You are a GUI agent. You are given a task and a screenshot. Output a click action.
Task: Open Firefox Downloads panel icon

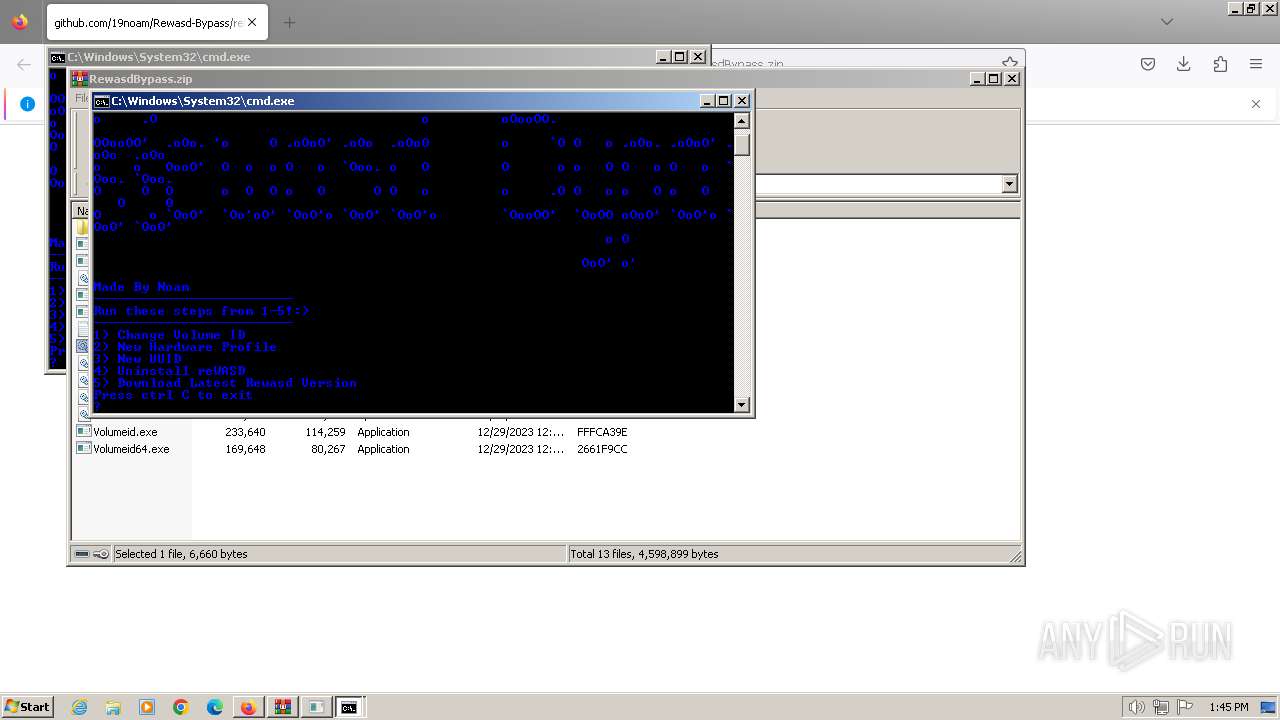point(1184,64)
